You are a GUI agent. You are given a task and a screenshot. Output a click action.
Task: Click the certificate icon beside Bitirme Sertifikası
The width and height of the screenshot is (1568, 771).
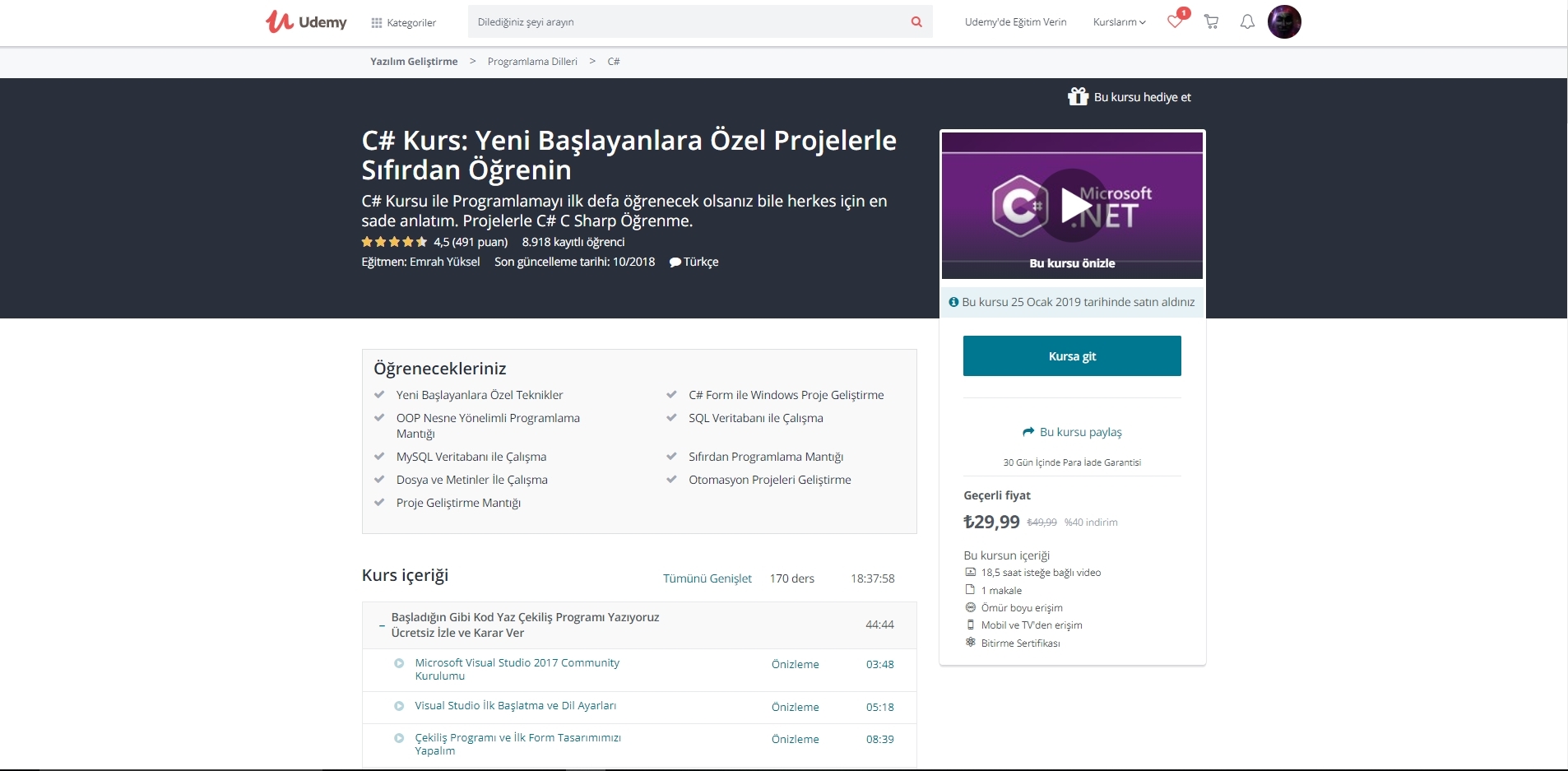click(970, 643)
